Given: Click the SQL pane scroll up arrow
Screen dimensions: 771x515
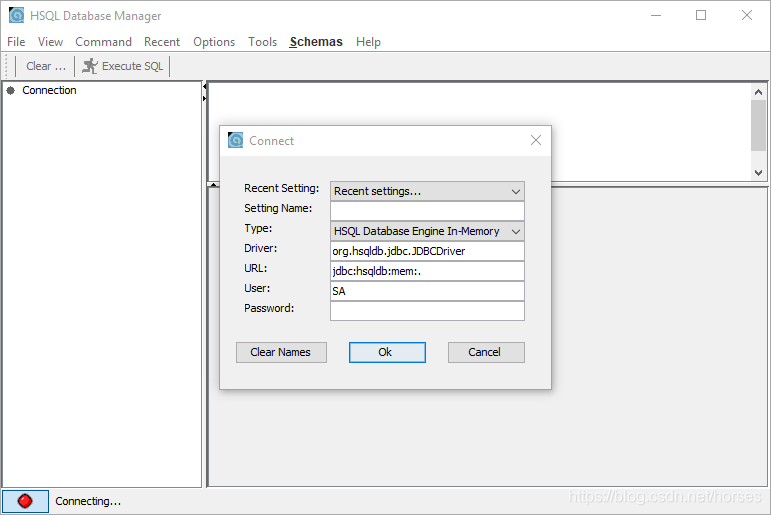Looking at the screenshot, I should click(758, 92).
